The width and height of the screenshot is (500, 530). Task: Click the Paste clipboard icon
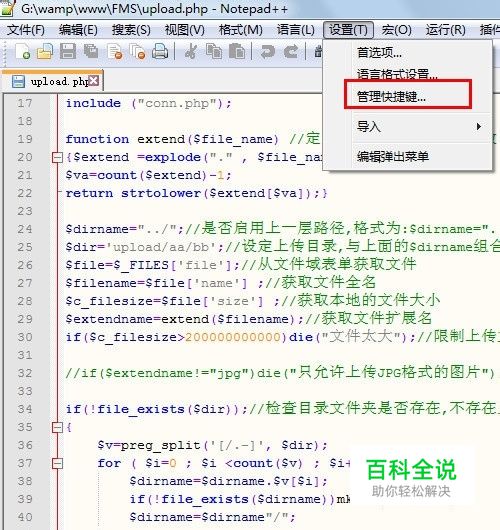tap(237, 52)
